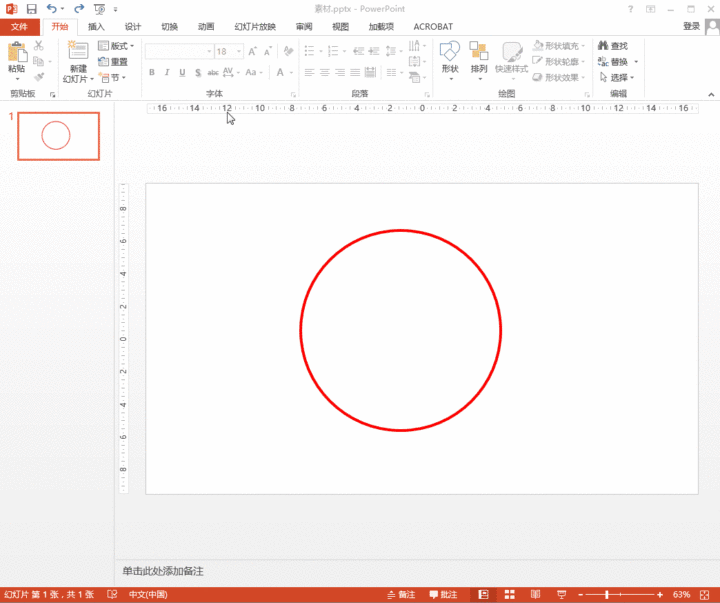The height and width of the screenshot is (603, 720).
Task: Click the Align Left paragraph icon
Action: (x=309, y=73)
